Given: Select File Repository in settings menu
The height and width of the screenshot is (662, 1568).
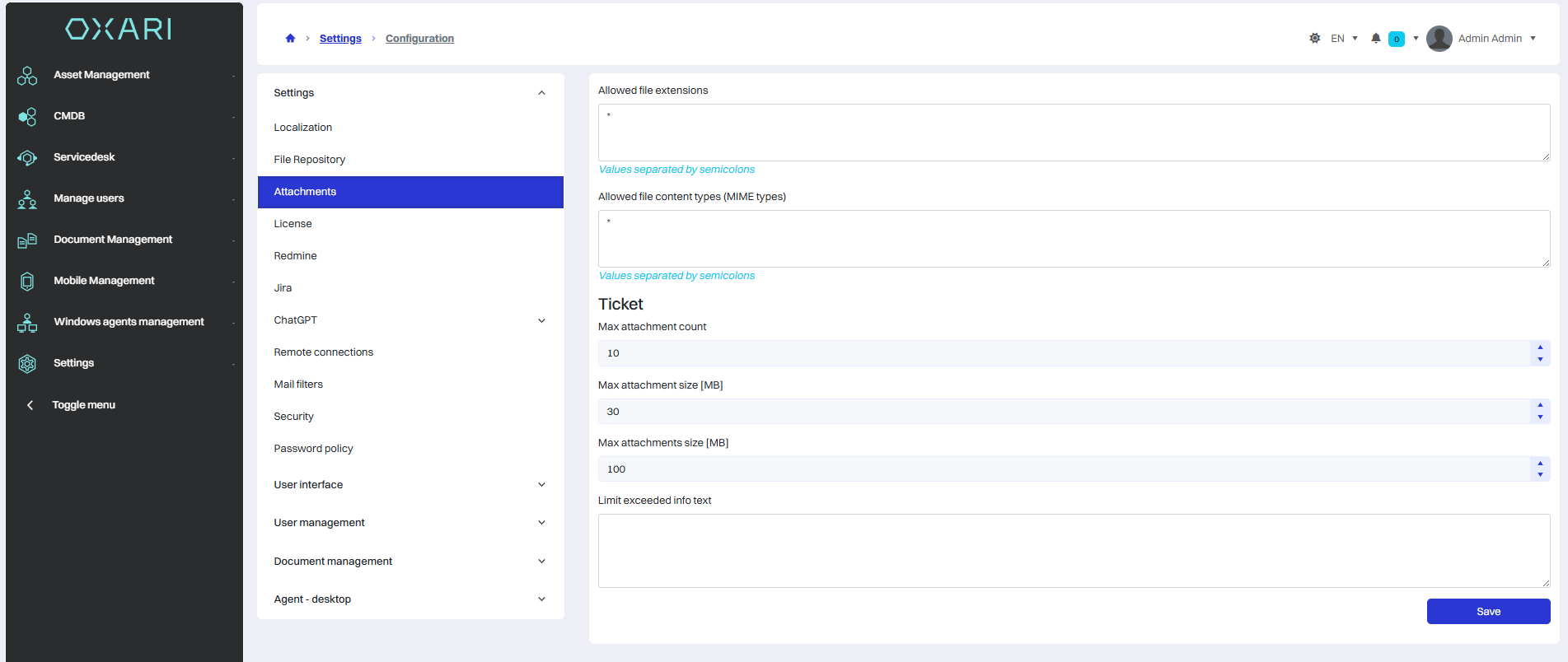Looking at the screenshot, I should point(309,160).
